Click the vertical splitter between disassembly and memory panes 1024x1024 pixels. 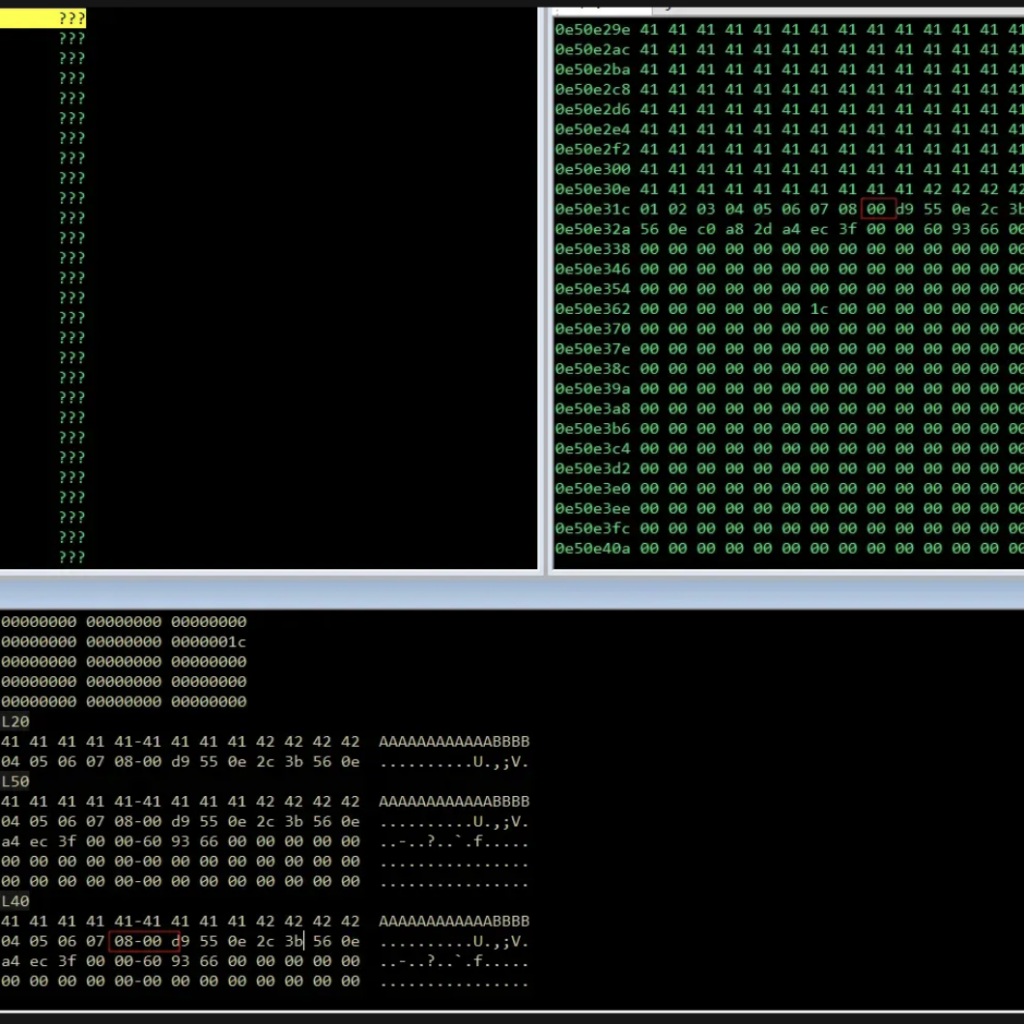coord(545,290)
